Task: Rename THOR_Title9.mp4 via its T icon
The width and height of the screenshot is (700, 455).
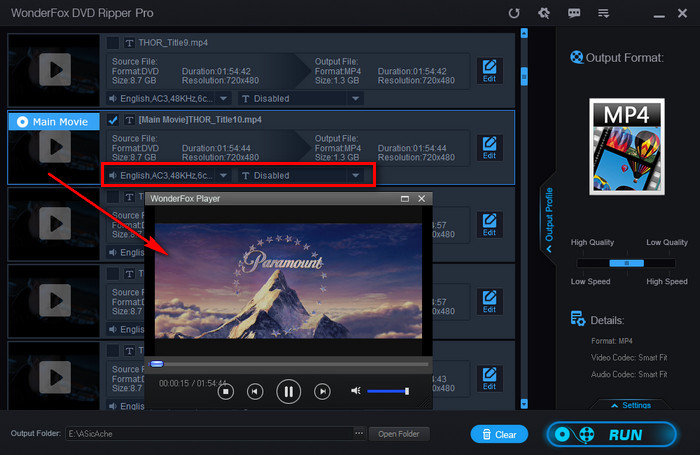Action: click(129, 43)
